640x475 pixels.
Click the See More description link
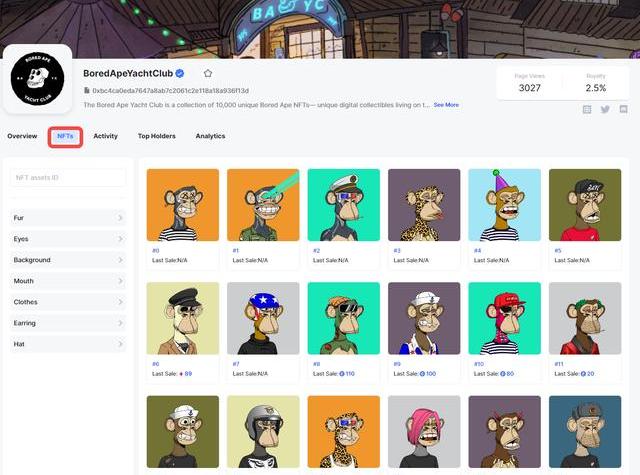[x=446, y=105]
